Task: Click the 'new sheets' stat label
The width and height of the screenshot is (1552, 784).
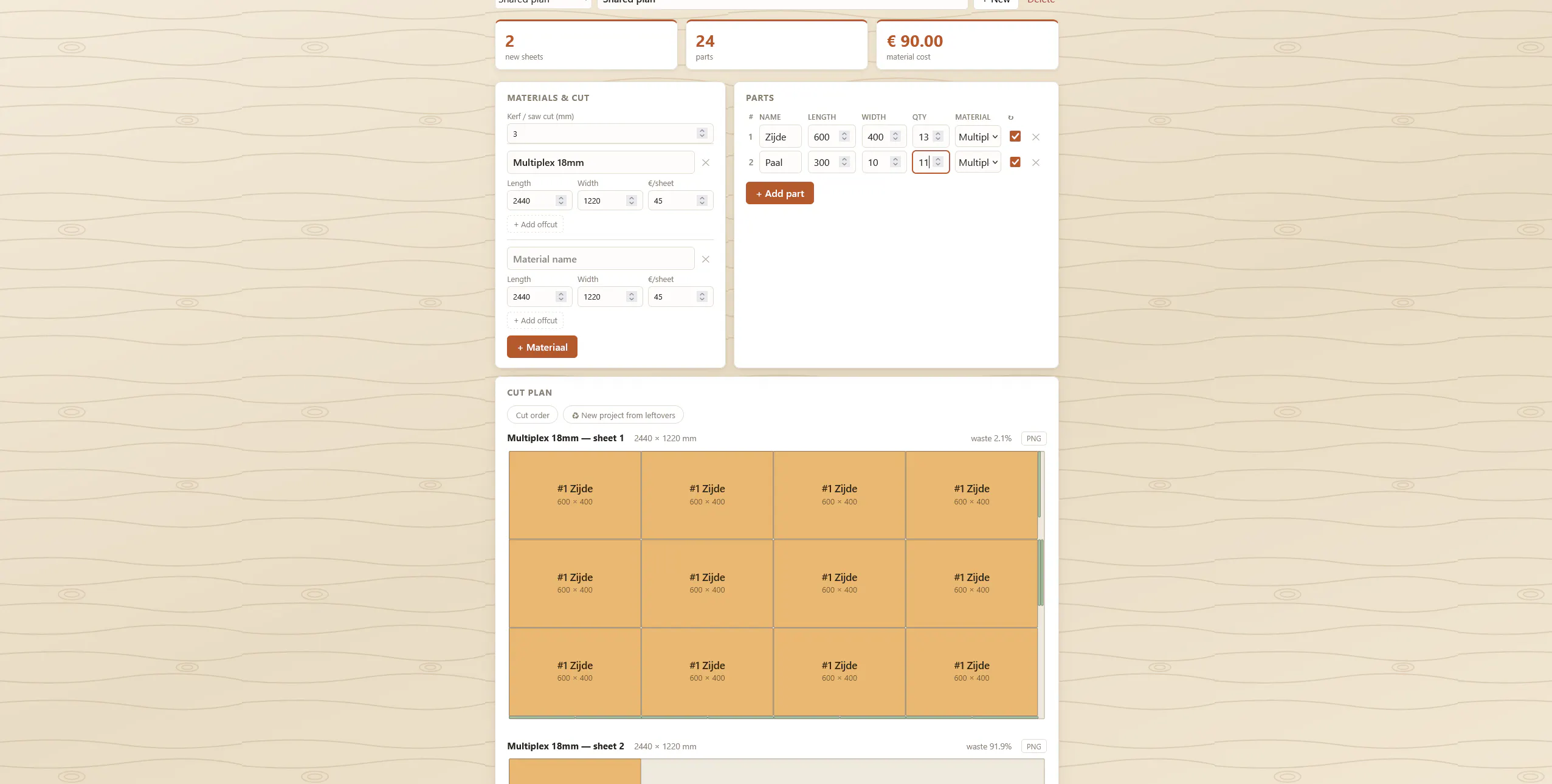Action: 524,57
